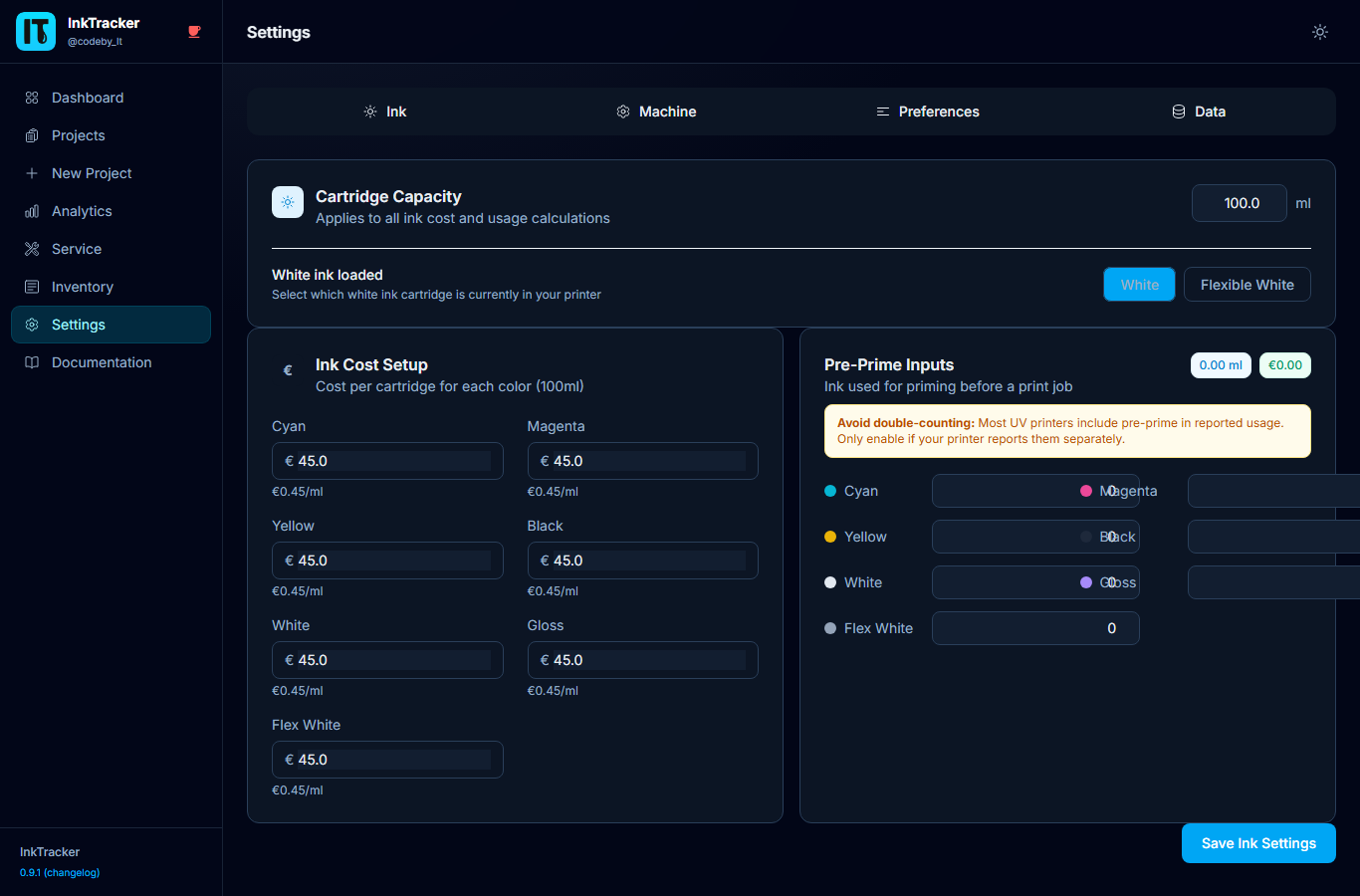Open the Service page
This screenshot has width=1360, height=896.
pos(111,249)
